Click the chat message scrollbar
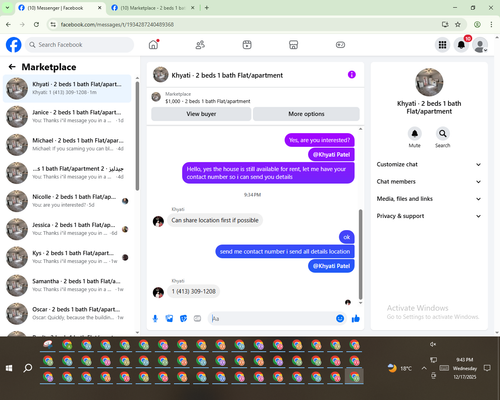This screenshot has height=400, width=500. pos(360,254)
